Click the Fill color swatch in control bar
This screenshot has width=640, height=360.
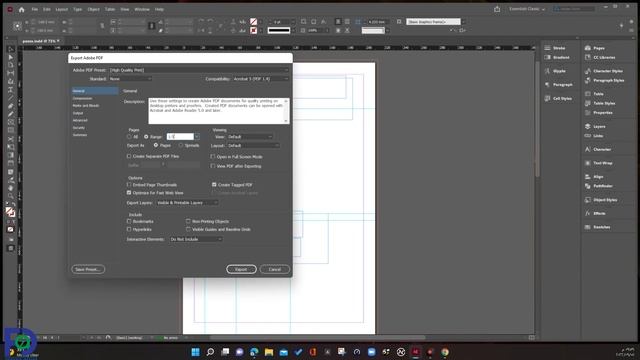pyautogui.click(x=253, y=22)
